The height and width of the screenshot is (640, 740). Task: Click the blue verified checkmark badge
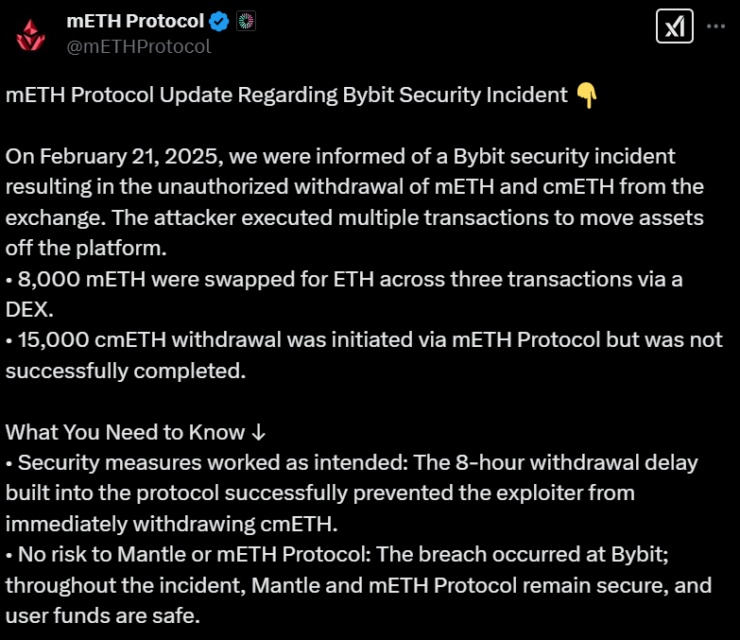point(219,21)
